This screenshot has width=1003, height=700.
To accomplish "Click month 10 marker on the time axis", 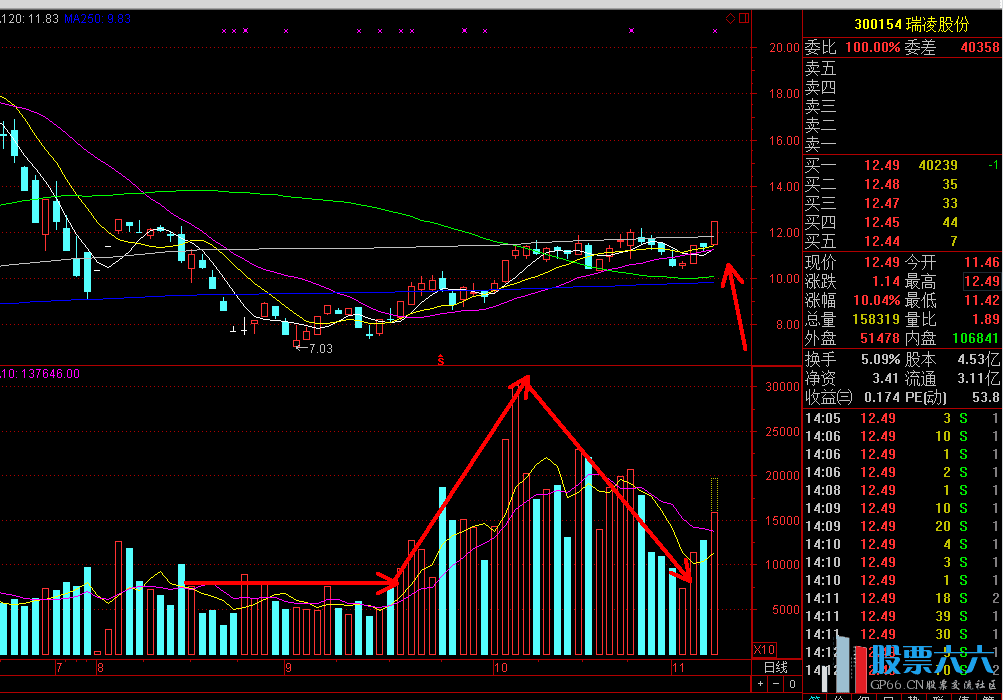I will 501,667.
